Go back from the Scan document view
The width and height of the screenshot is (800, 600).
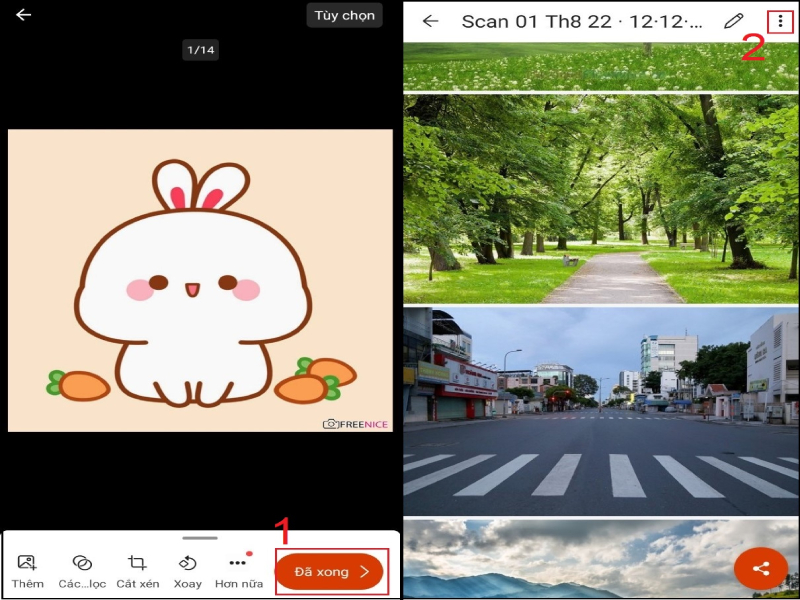431,21
